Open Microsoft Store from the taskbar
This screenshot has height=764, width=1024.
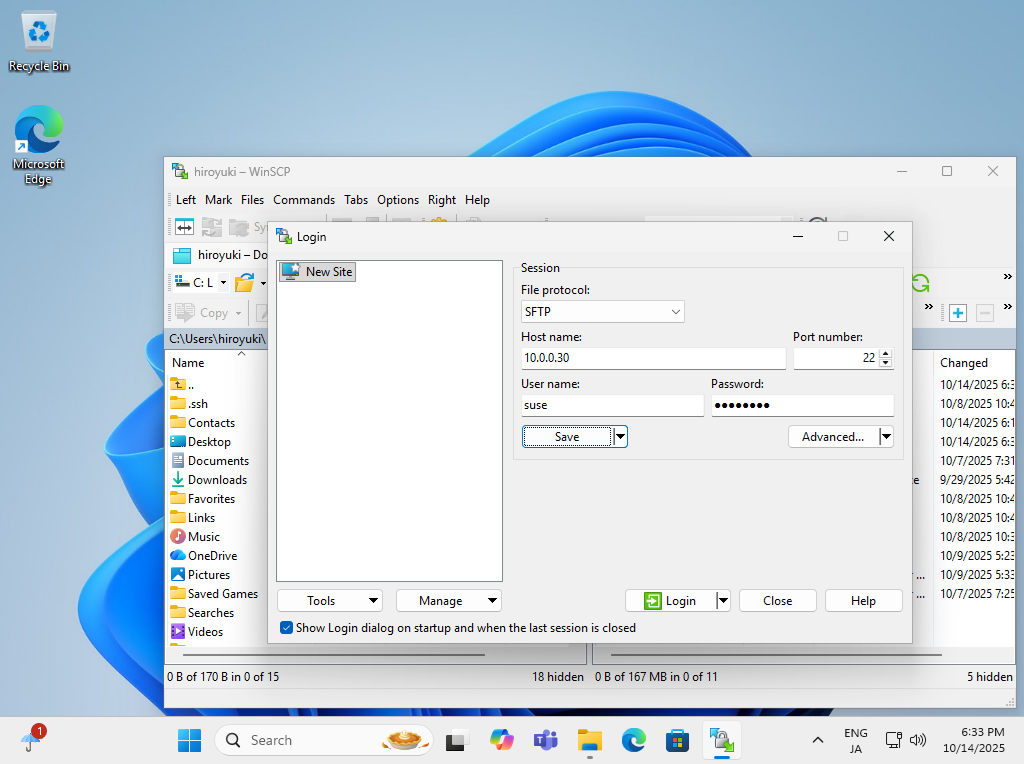pos(678,740)
